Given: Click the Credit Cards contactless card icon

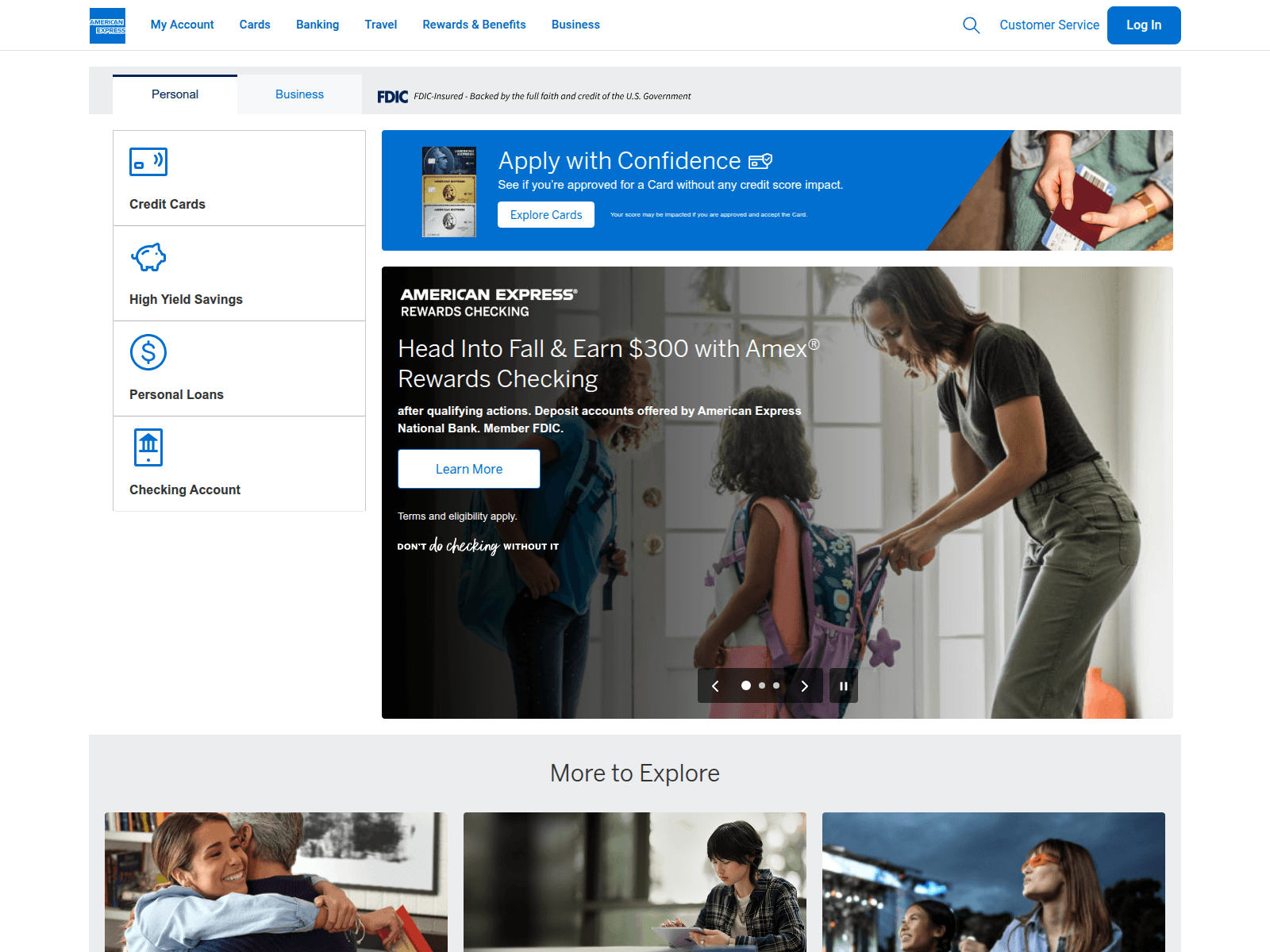Looking at the screenshot, I should point(148,162).
